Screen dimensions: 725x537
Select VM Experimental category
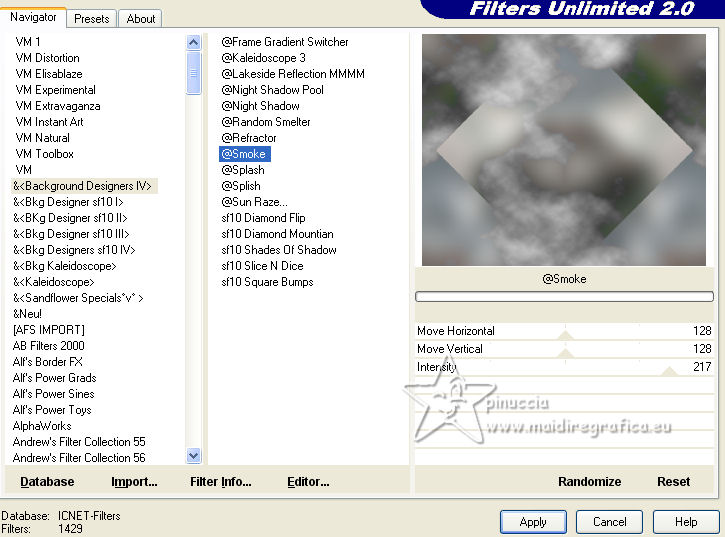[x=55, y=90]
